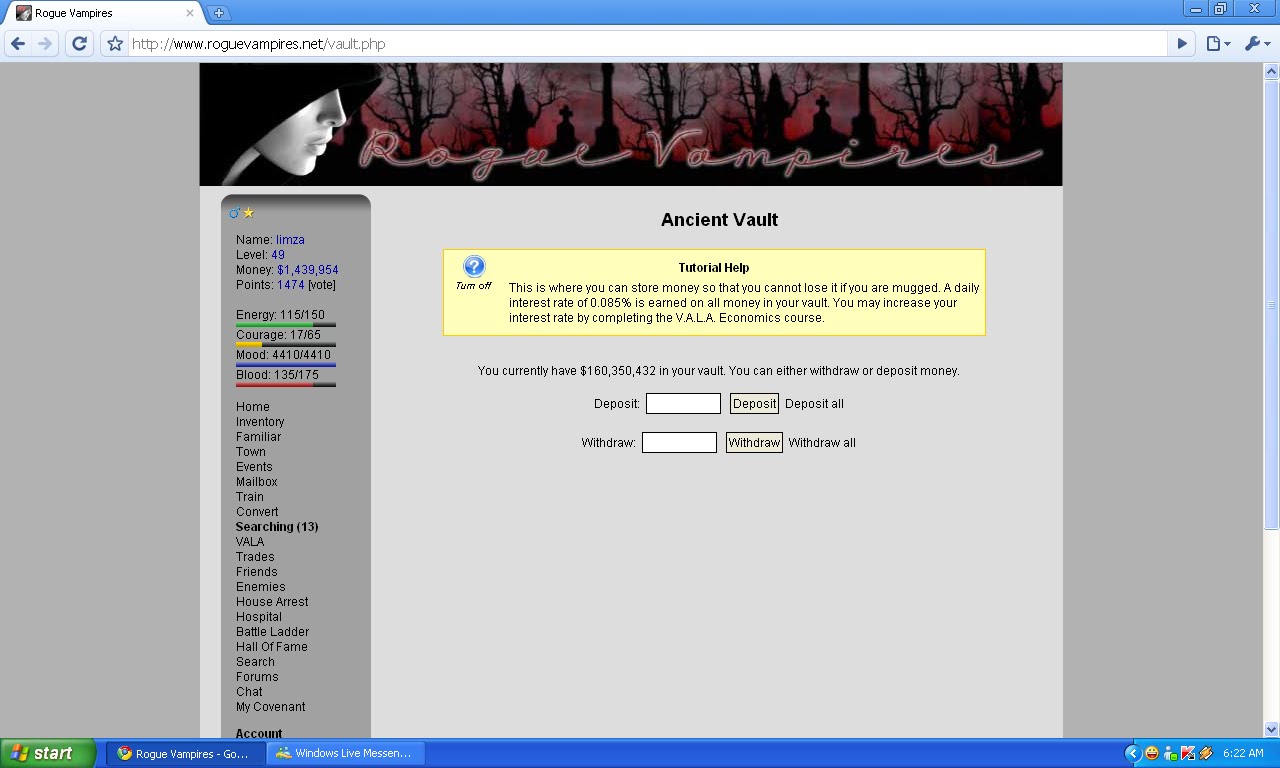This screenshot has height=768, width=1280.
Task: Click the level 49 link
Action: point(278,255)
